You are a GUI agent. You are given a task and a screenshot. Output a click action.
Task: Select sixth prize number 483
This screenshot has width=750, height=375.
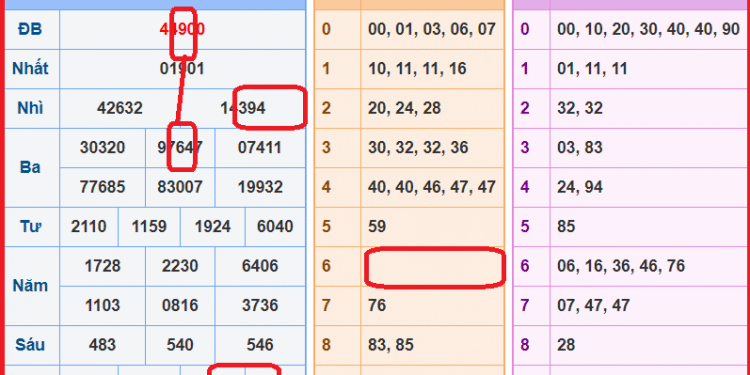102,345
